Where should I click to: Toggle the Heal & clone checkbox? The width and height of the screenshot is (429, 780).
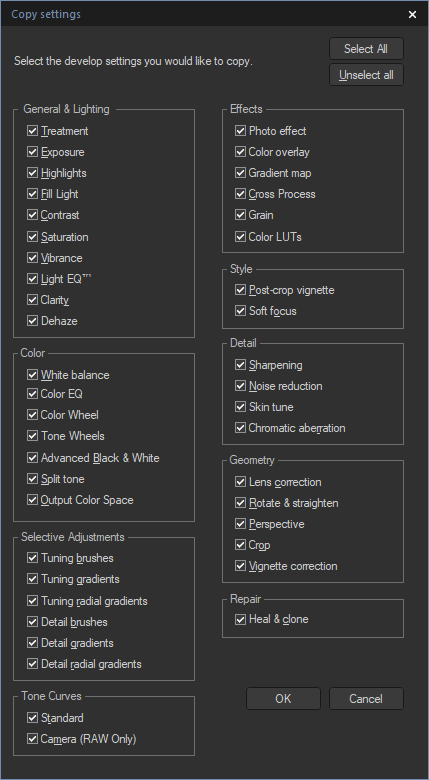point(240,619)
